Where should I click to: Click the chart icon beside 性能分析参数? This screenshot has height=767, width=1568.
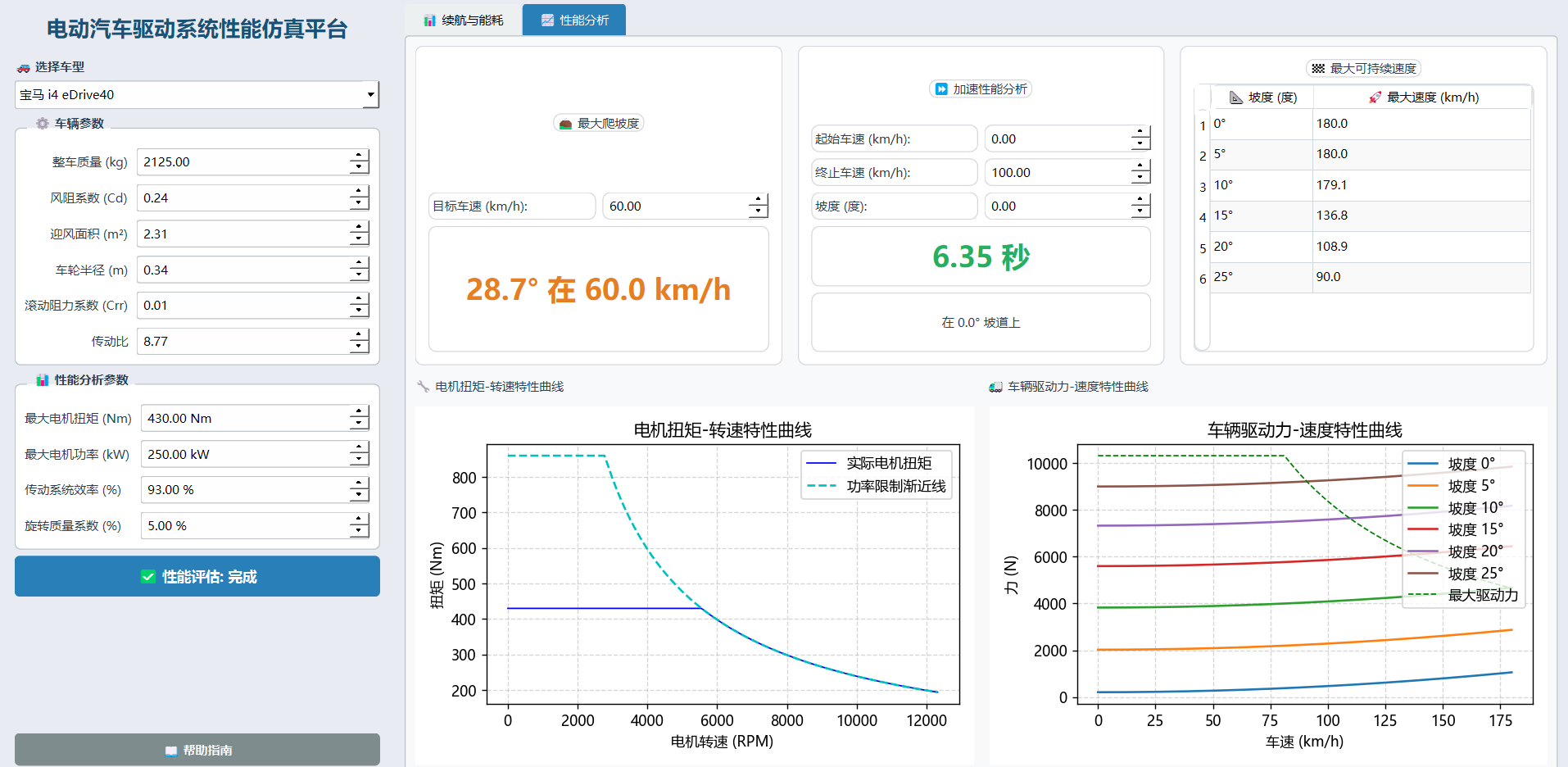(43, 380)
